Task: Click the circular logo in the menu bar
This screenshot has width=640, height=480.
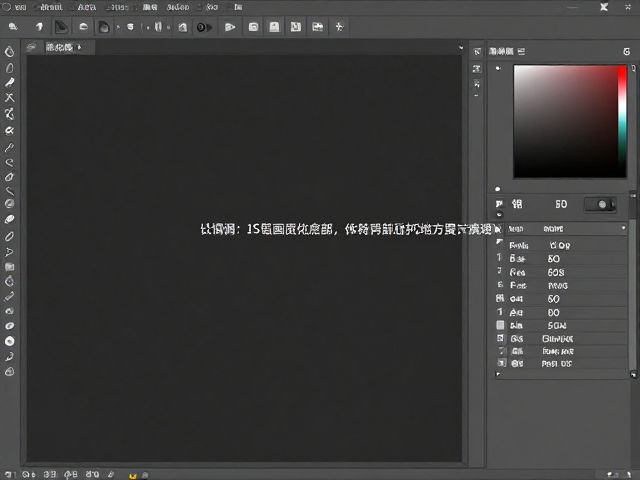Action: point(7,7)
